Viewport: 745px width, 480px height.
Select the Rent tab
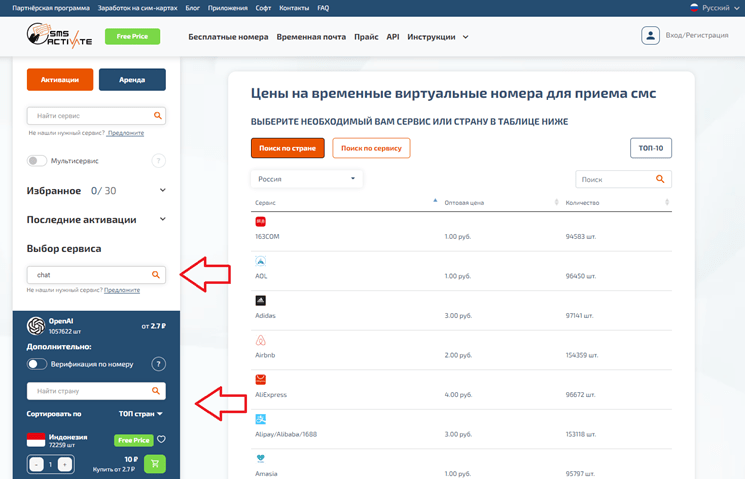click(132, 79)
